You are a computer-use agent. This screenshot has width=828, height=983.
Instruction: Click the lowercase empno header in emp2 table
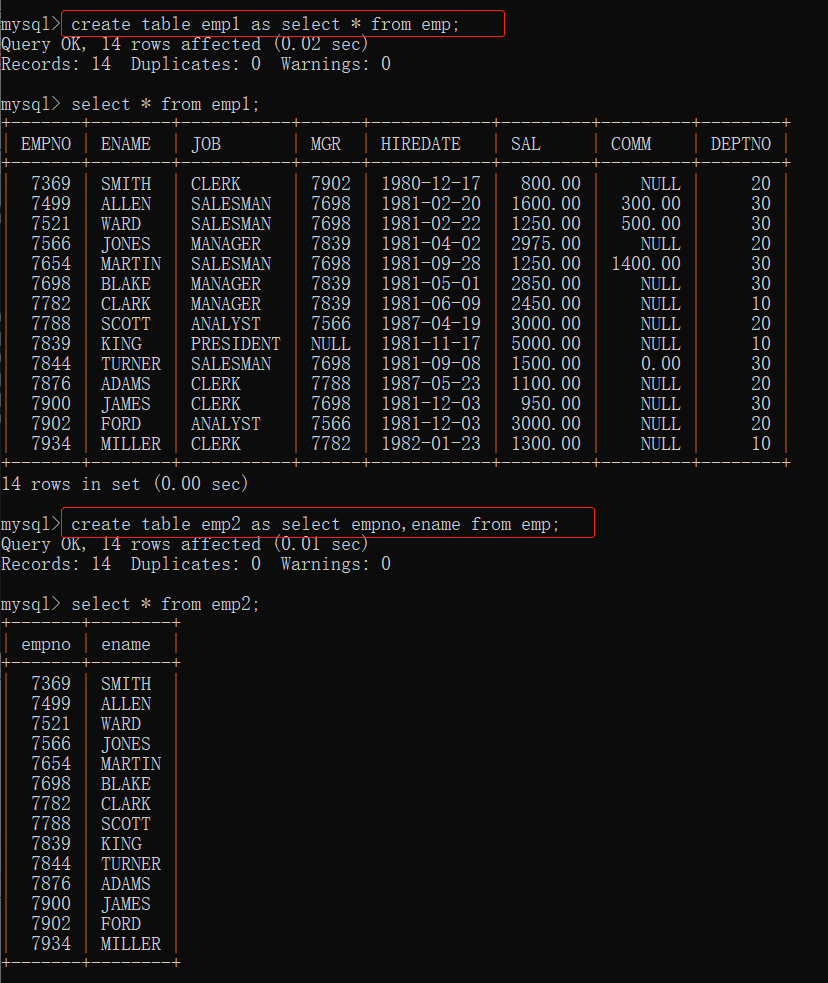pos(46,644)
